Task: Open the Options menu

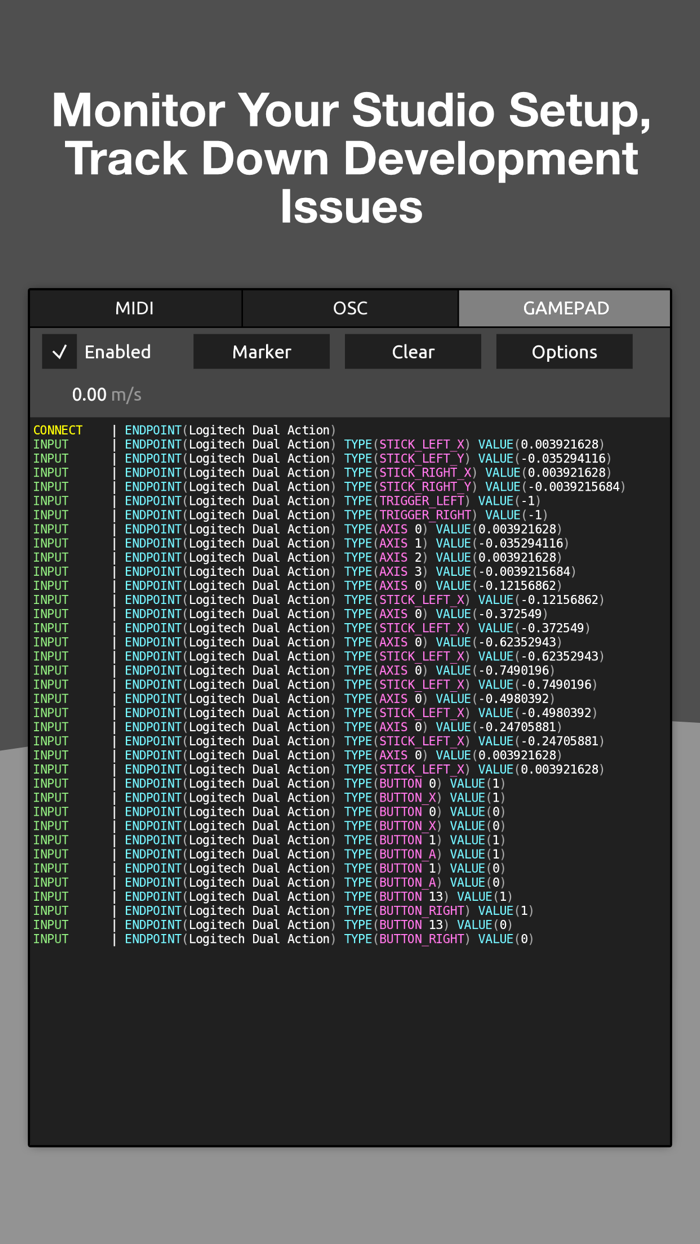Action: tap(563, 351)
